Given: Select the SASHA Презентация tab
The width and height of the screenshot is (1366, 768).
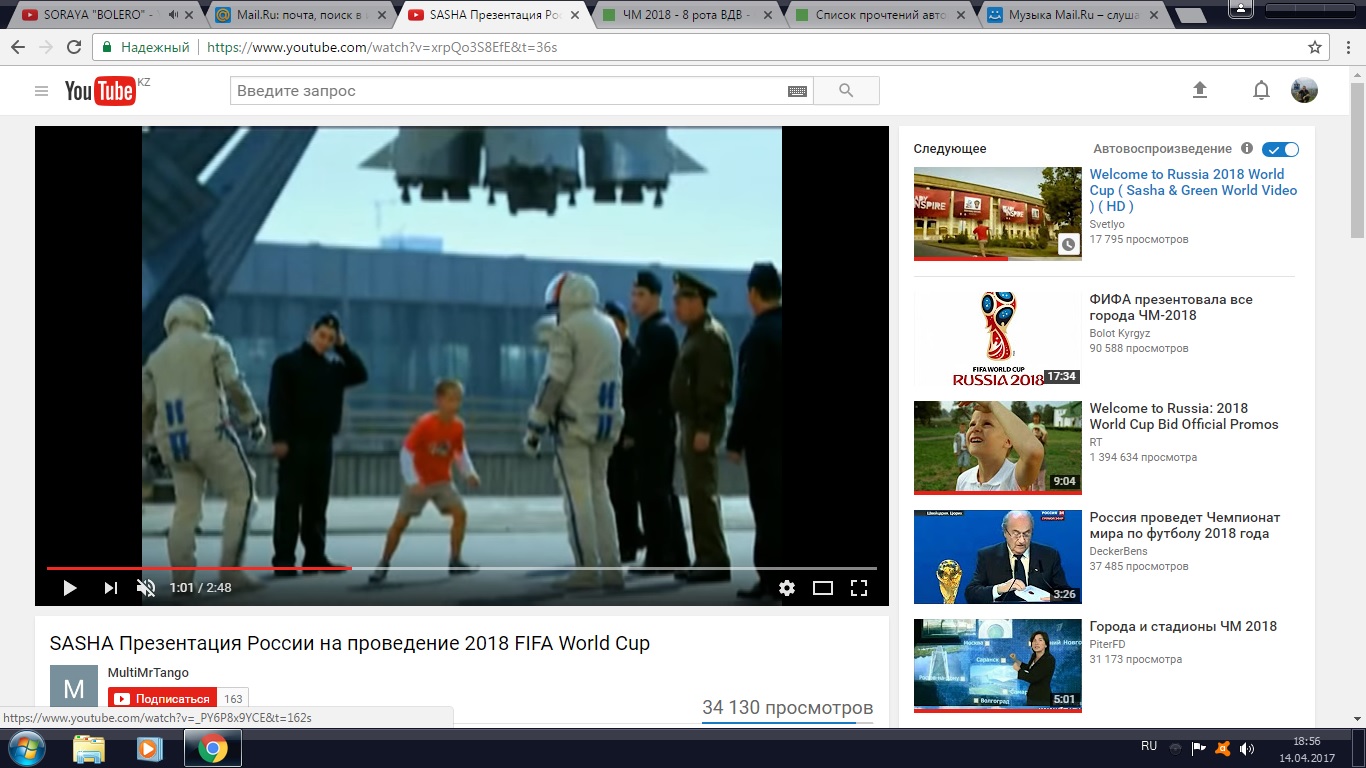Looking at the screenshot, I should coord(492,15).
